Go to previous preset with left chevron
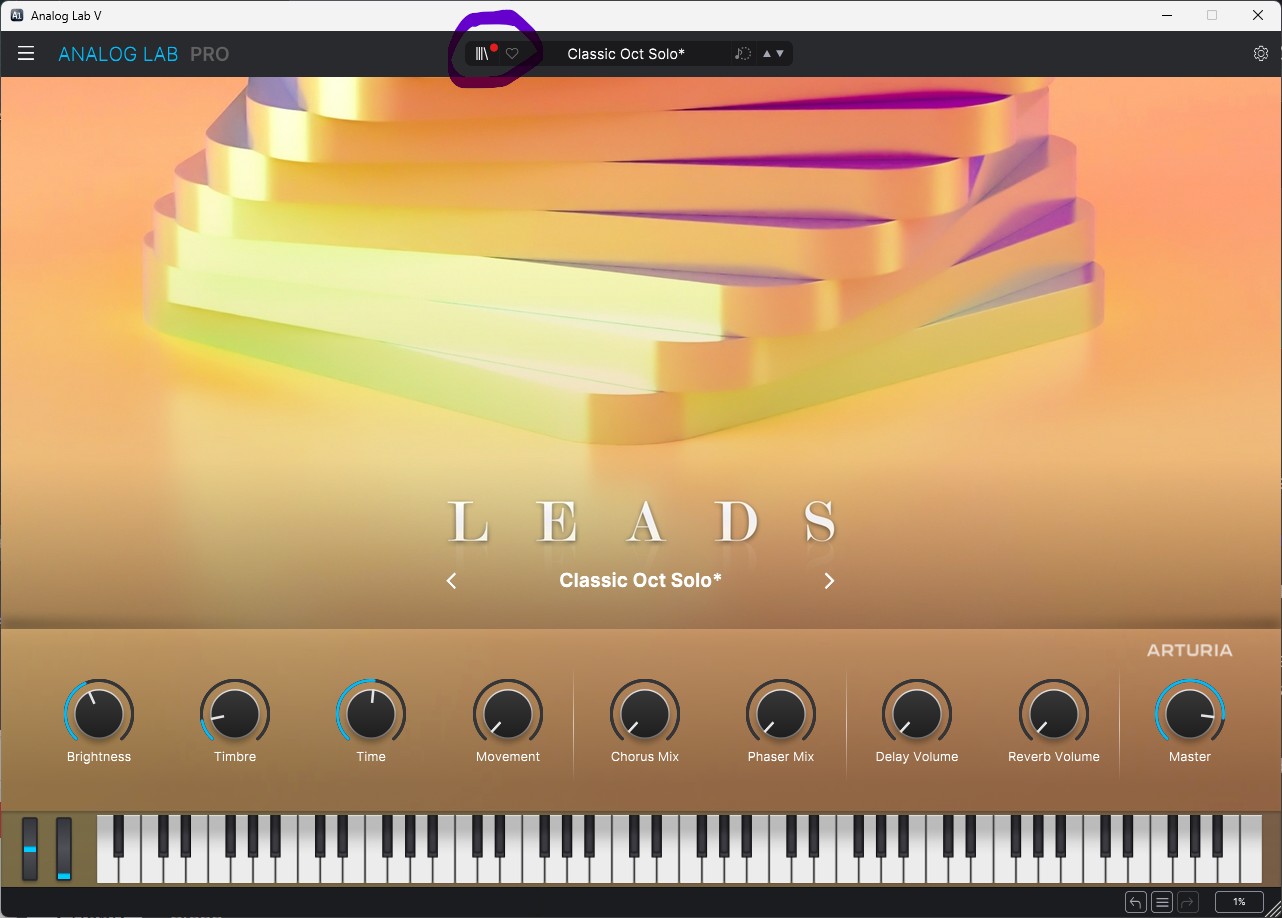Viewport: 1282px width, 918px height. coord(451,581)
